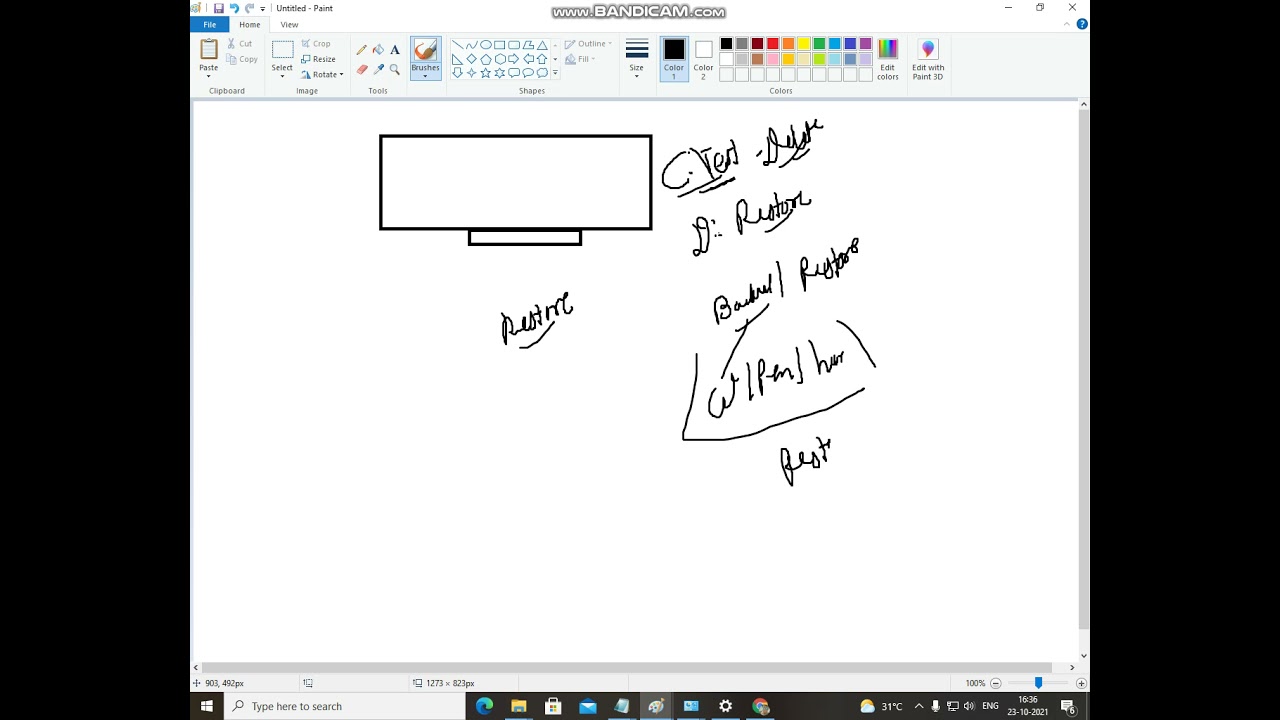Pick the purple color swatch
The width and height of the screenshot is (1280, 720).
coord(865,44)
